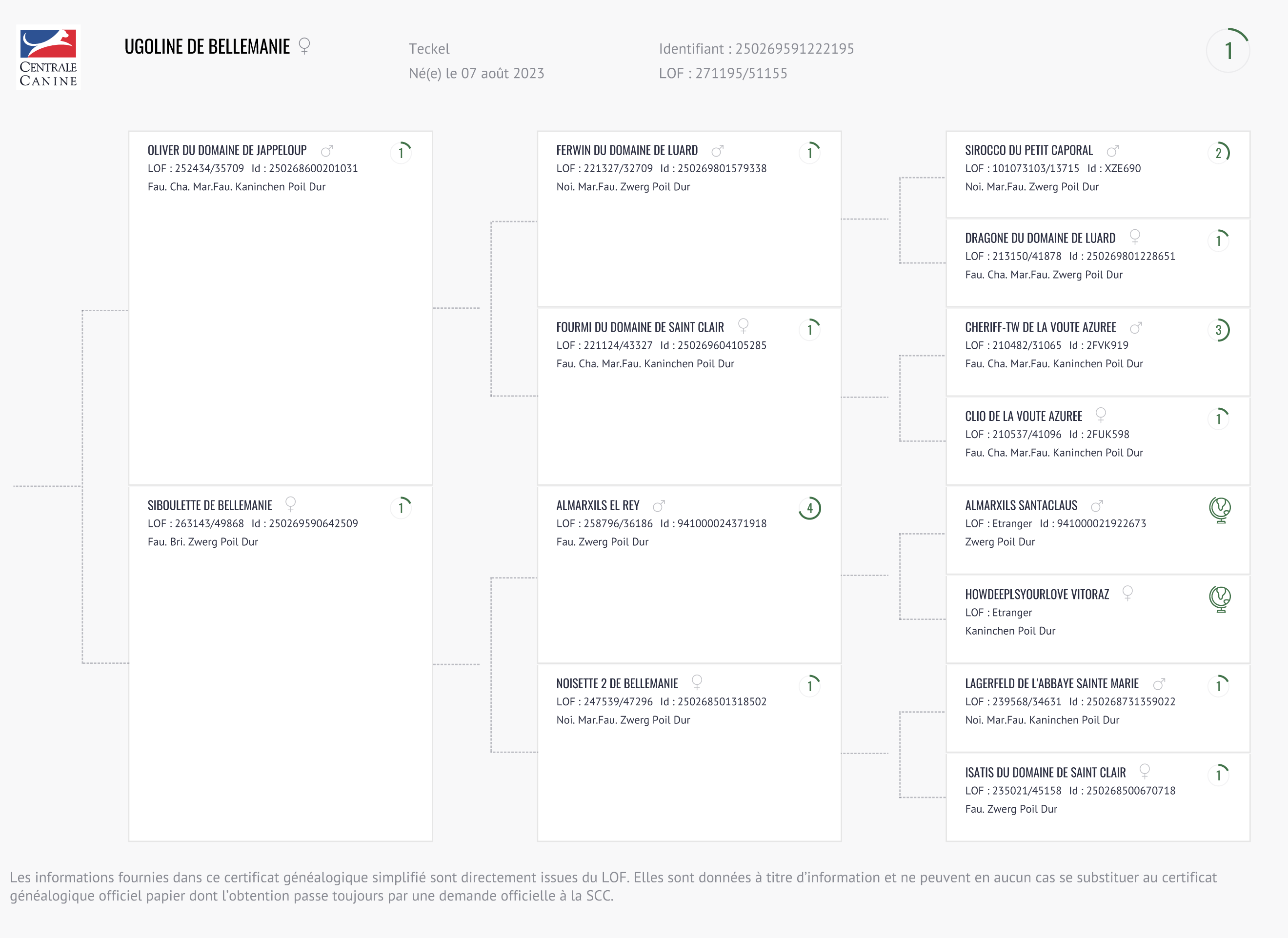
Task: Click the rating 1 badge on Noisette 2
Action: (x=810, y=686)
